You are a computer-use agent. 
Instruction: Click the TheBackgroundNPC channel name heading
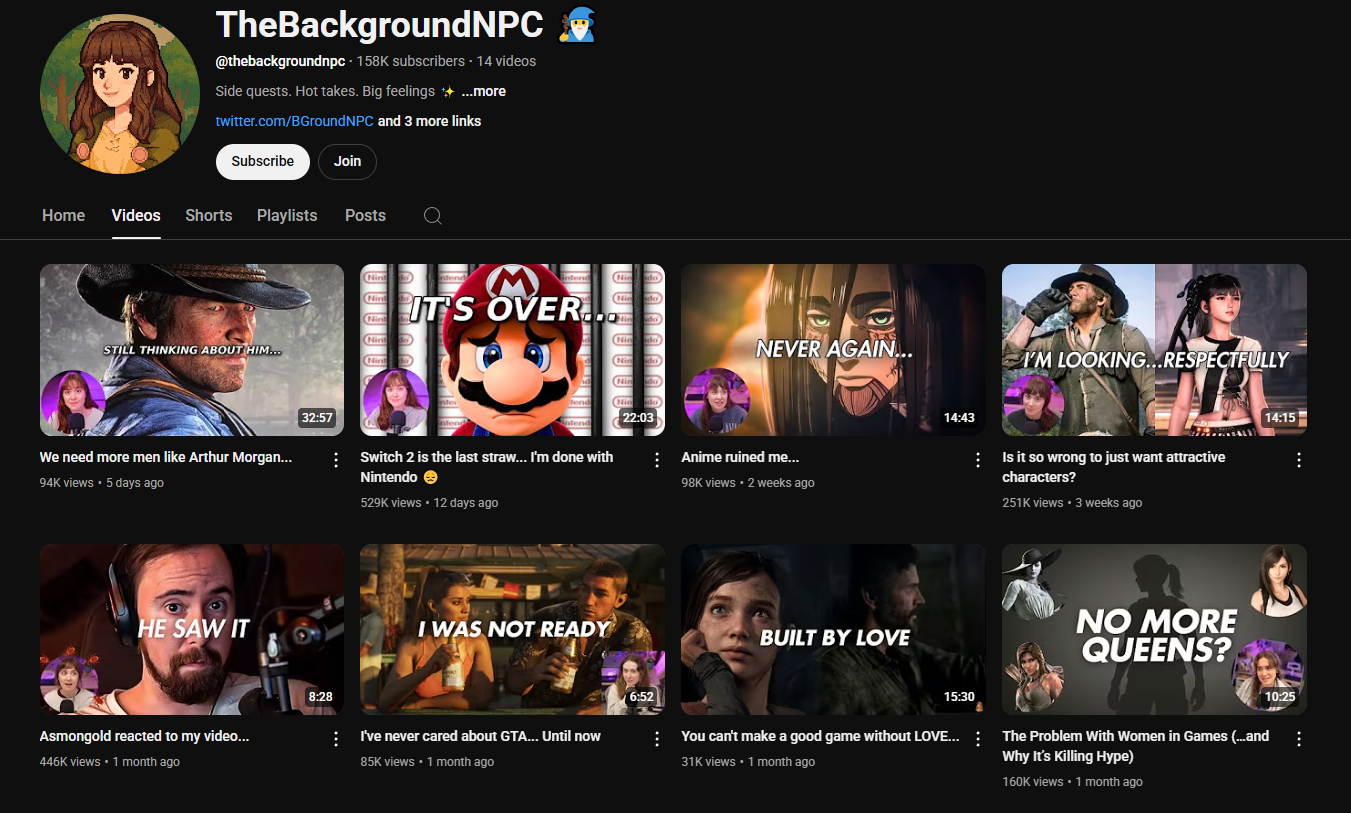pos(380,24)
